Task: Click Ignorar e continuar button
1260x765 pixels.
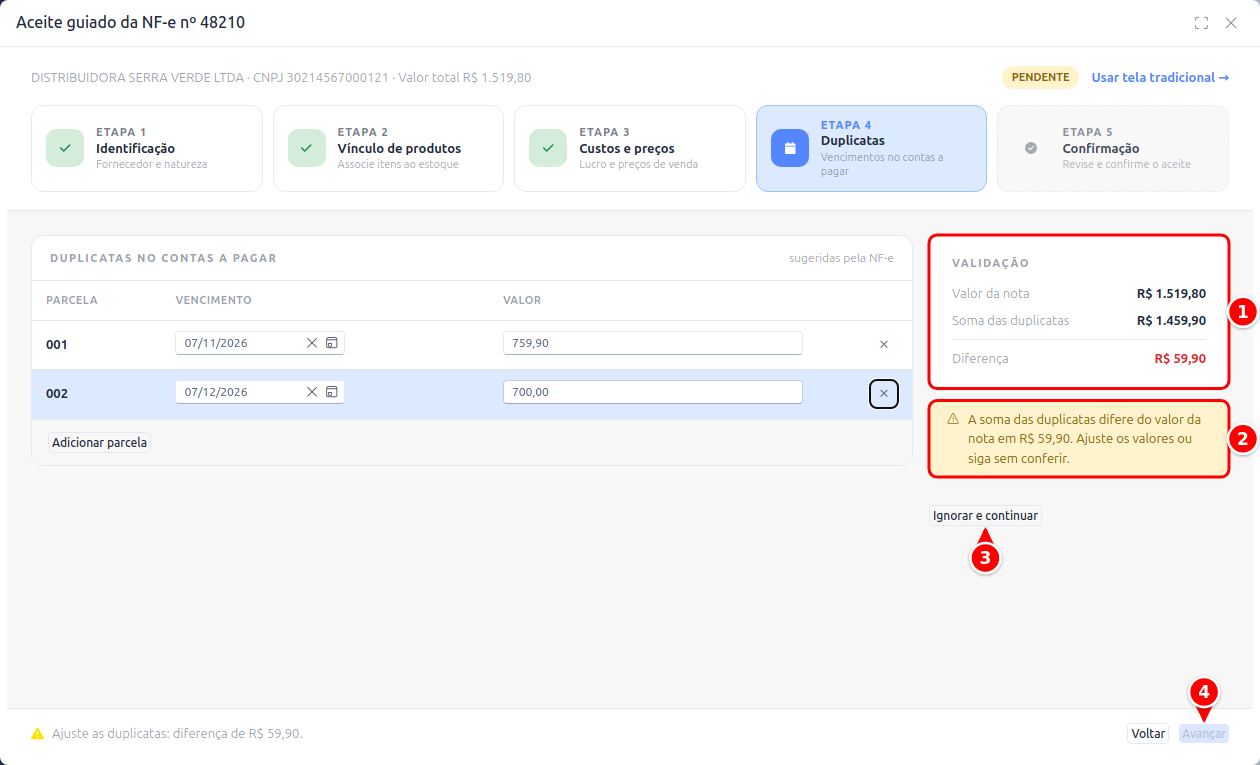Action: (x=985, y=516)
